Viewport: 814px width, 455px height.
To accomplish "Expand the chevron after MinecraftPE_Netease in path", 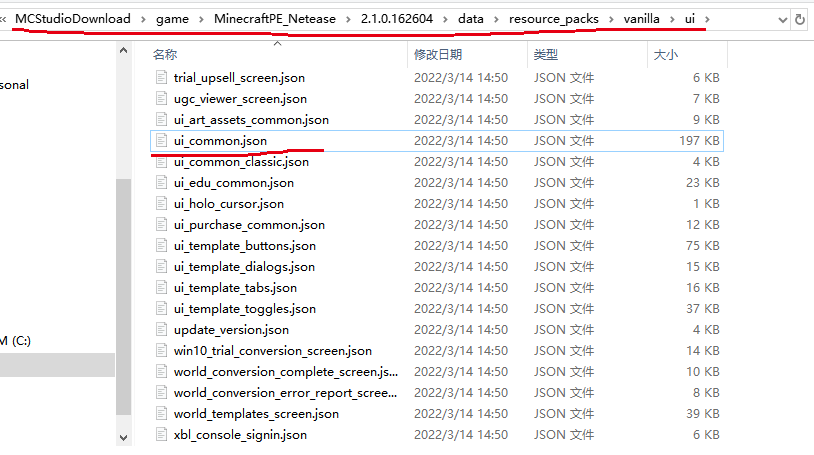I will point(348,19).
